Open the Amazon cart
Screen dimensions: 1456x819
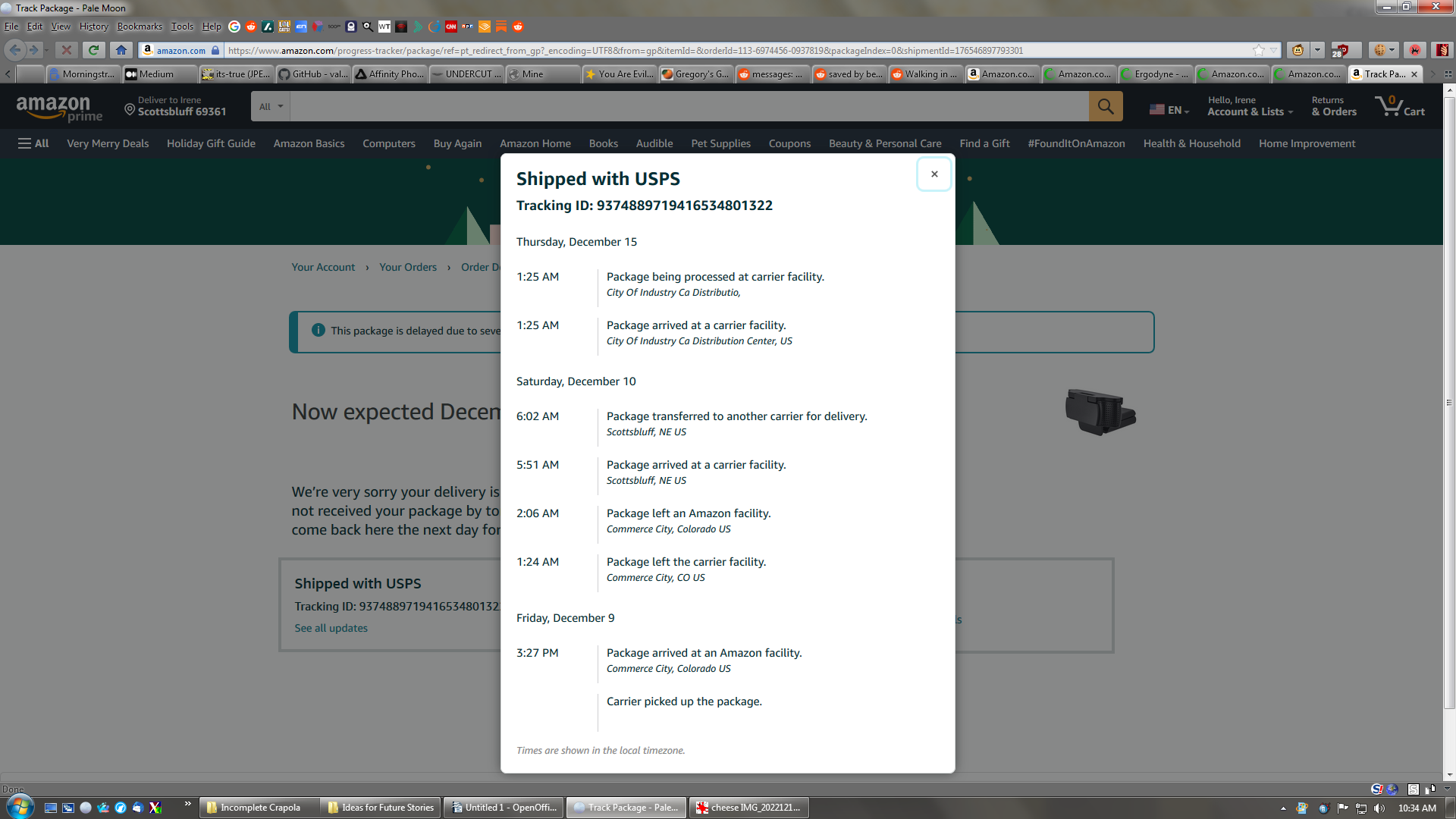pyautogui.click(x=1400, y=106)
